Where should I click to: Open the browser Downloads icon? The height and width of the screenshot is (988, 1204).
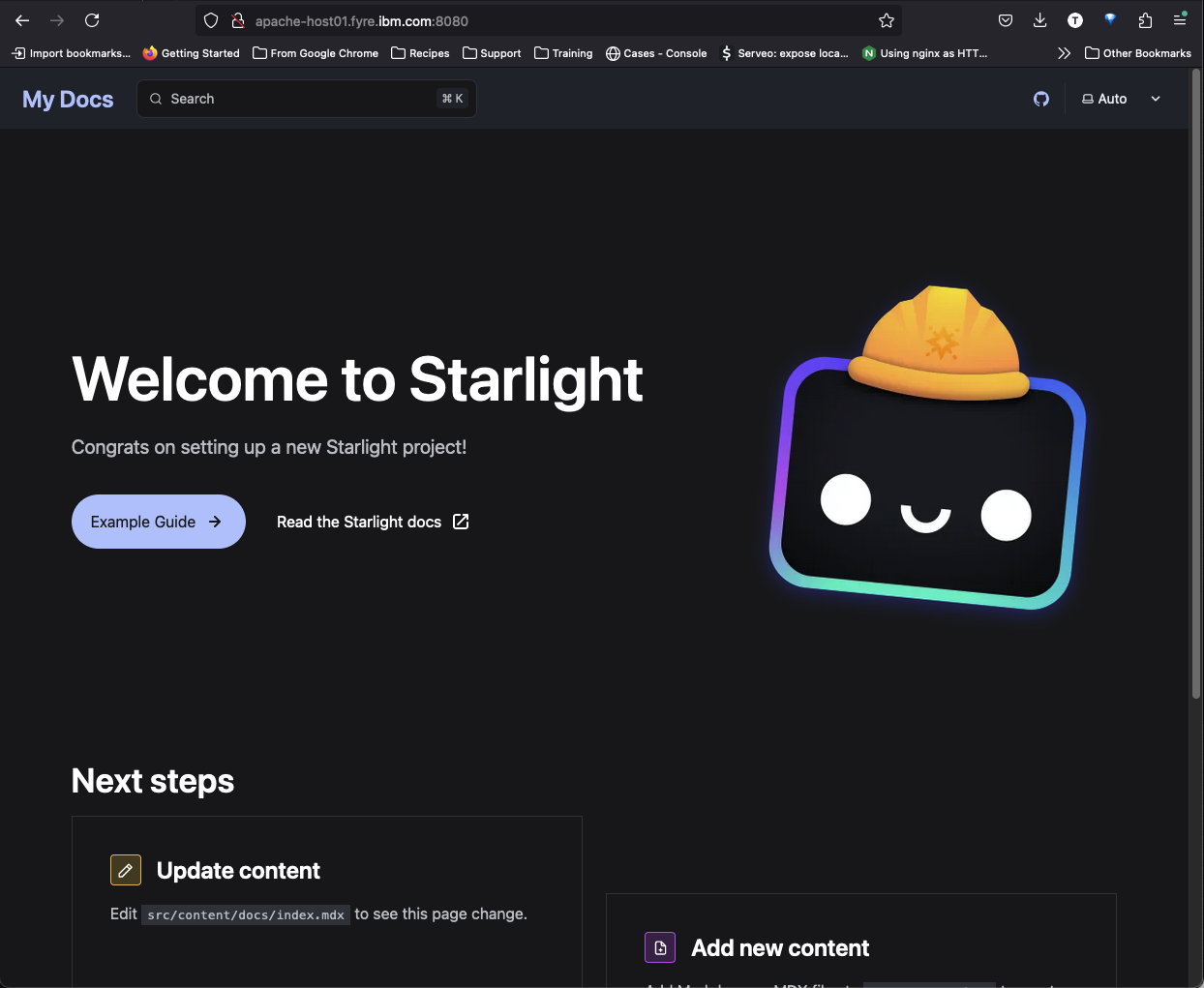[x=1040, y=20]
